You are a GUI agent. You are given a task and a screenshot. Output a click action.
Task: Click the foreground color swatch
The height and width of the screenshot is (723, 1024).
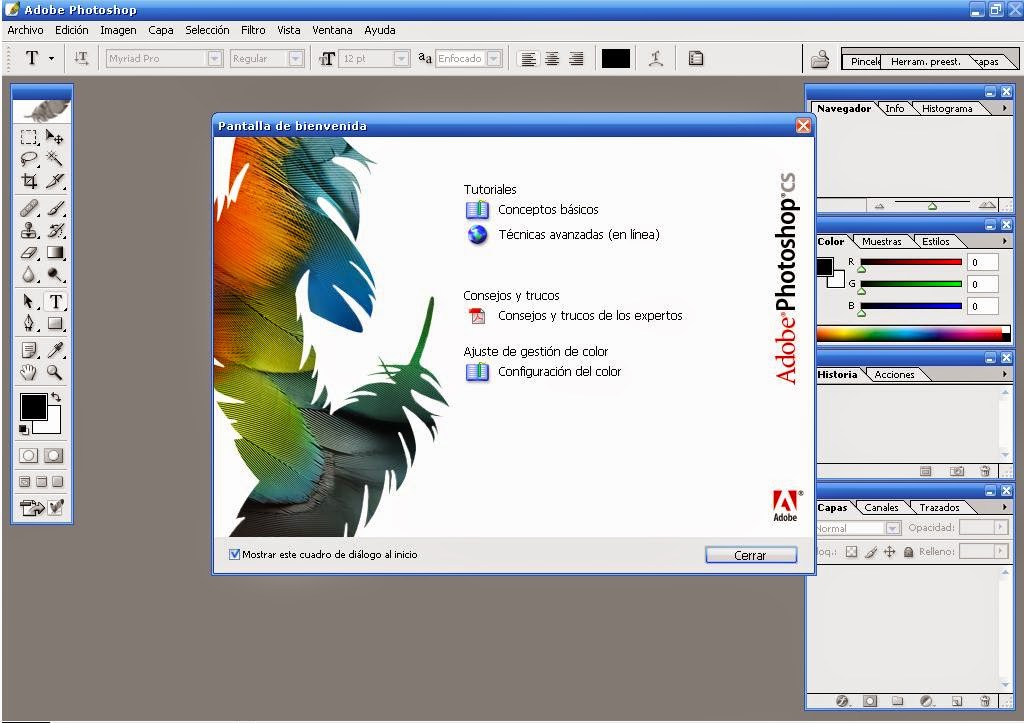click(x=33, y=408)
